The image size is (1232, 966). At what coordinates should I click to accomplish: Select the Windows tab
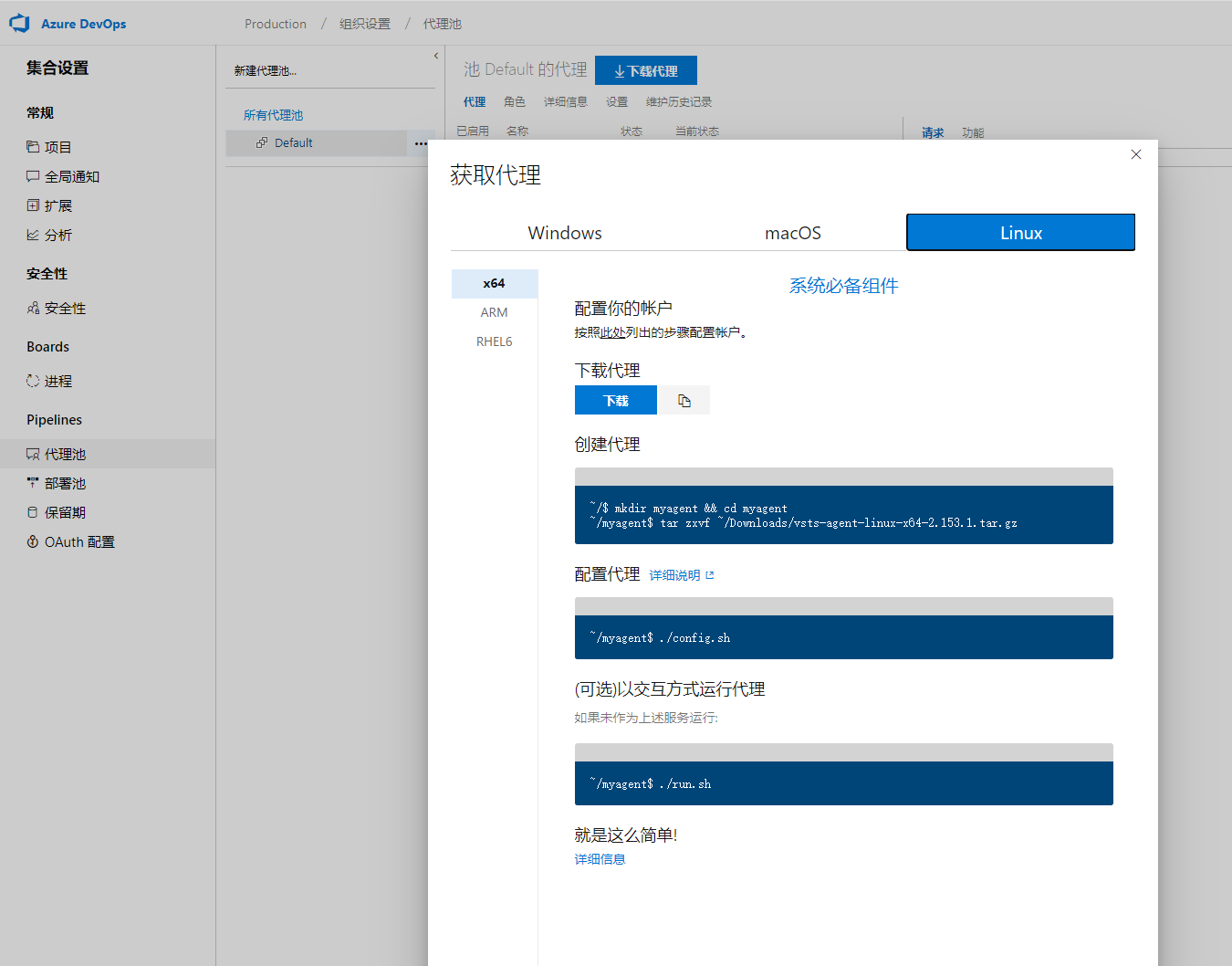(x=565, y=233)
